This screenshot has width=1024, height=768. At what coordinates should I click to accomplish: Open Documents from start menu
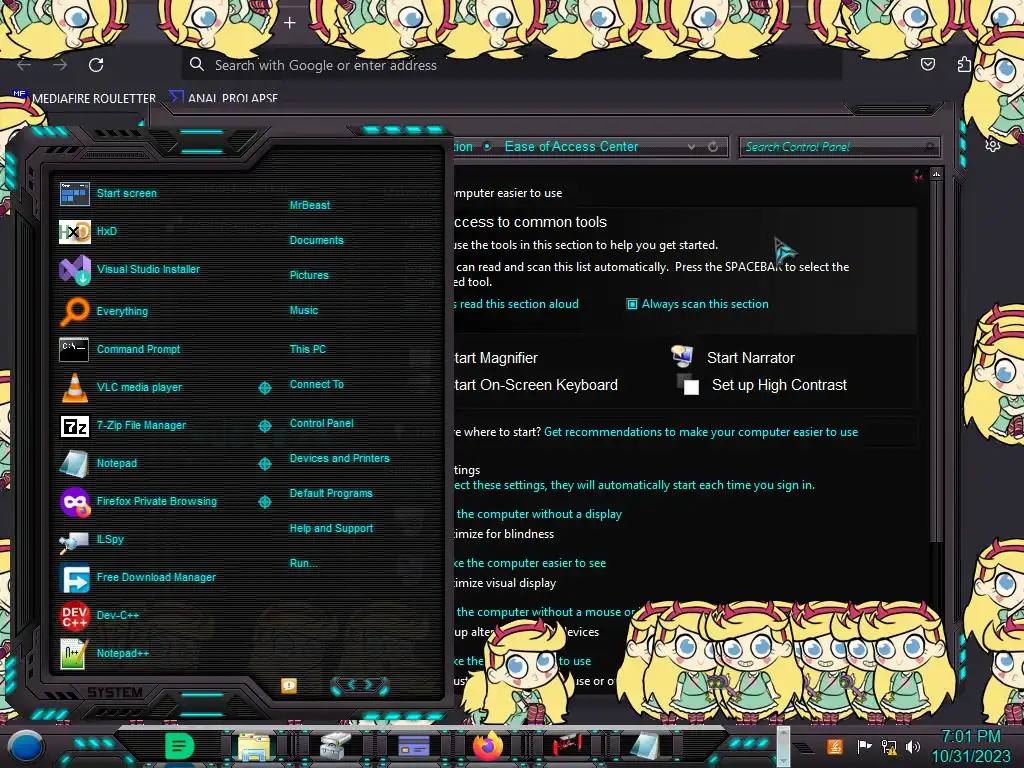click(316, 240)
